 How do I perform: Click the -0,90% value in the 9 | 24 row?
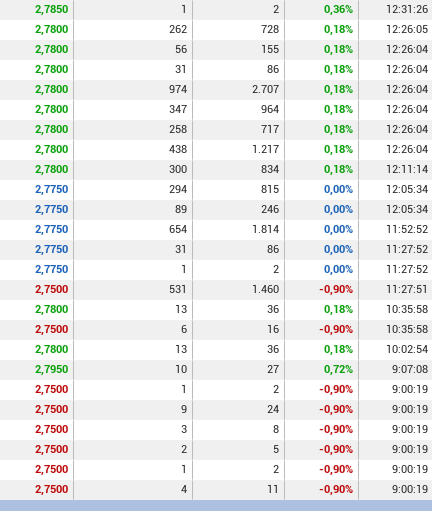pyautogui.click(x=336, y=409)
